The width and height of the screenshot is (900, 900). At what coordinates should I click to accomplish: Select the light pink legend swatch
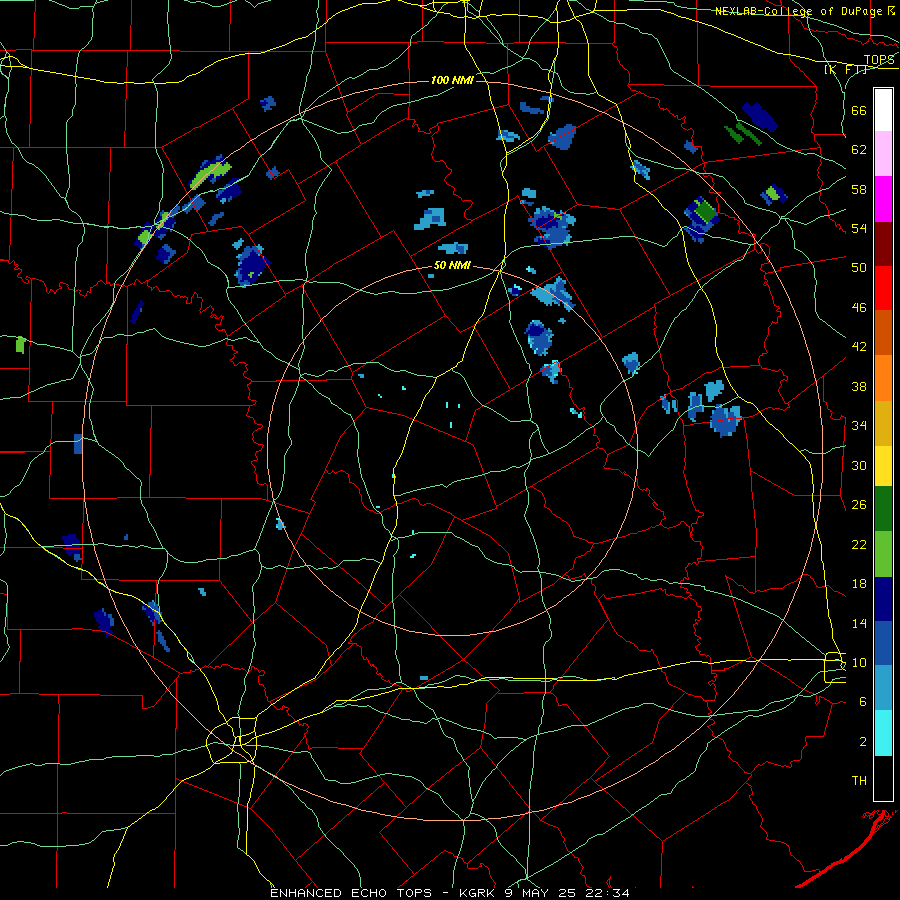tap(883, 154)
